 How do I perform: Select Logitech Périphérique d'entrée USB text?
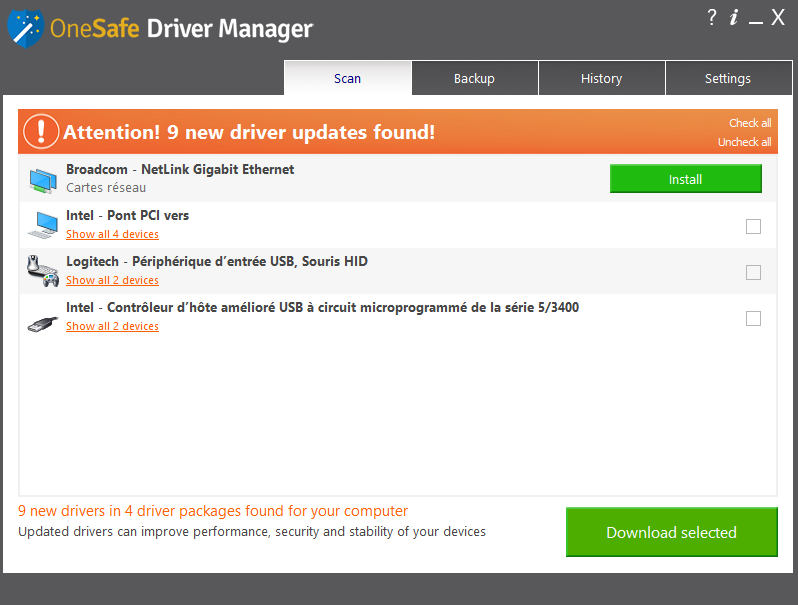pos(217,261)
